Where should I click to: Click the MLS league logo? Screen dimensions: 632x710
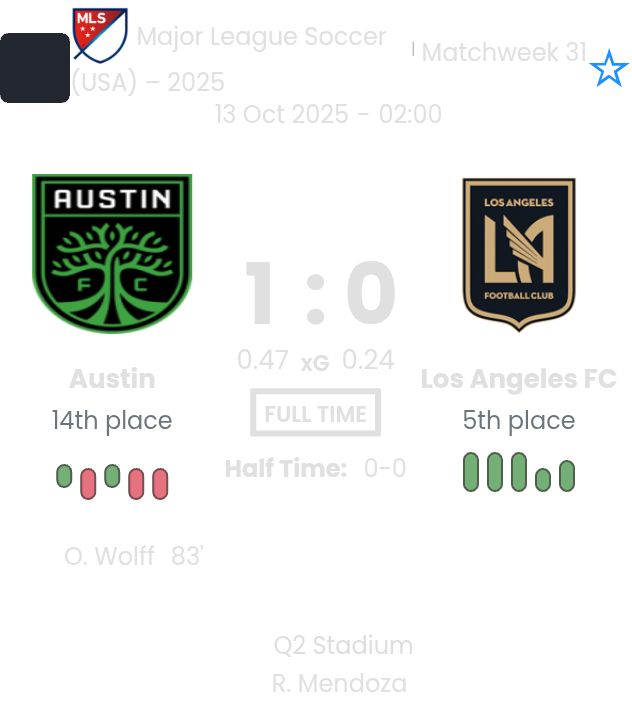pyautogui.click(x=99, y=35)
